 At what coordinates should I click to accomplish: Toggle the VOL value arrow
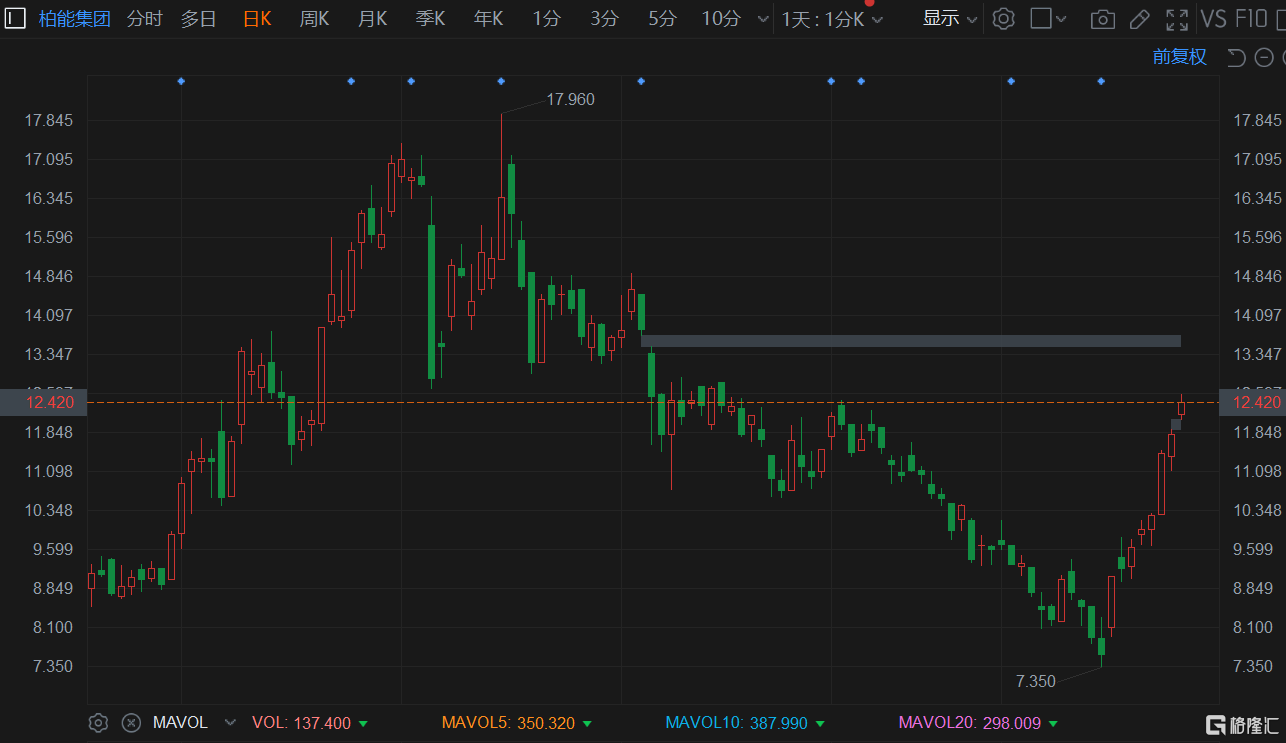click(362, 723)
